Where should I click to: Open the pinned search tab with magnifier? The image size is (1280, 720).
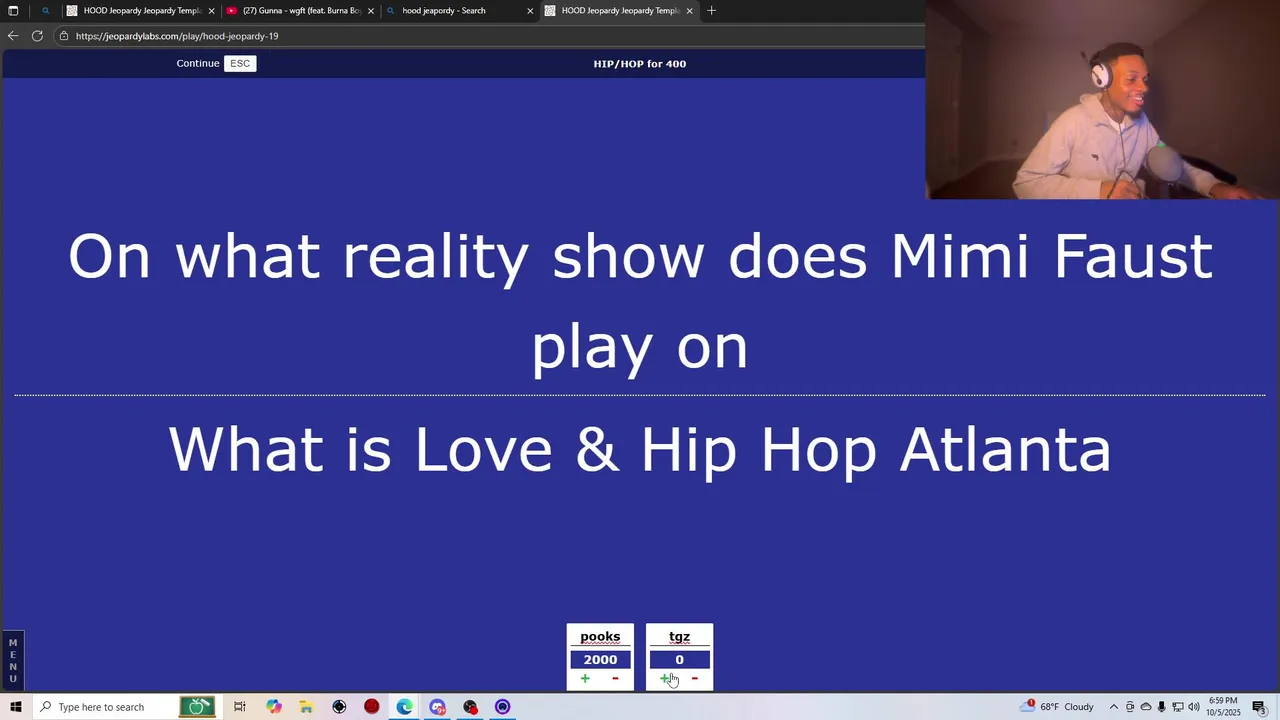coord(45,11)
